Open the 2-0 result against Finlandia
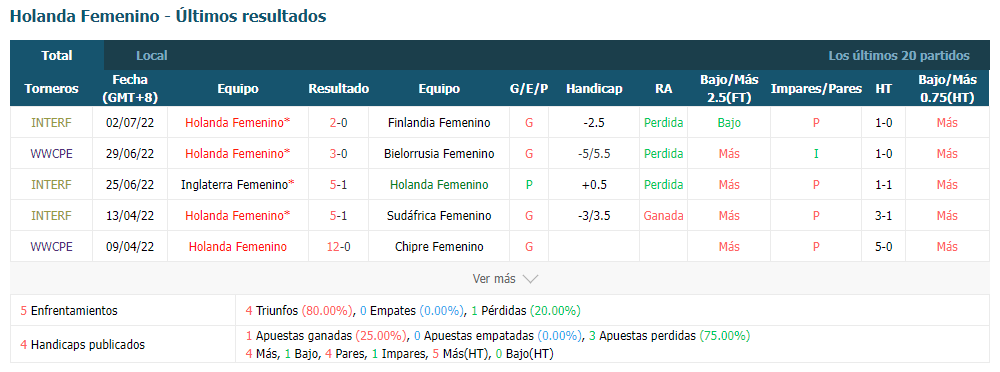 point(338,123)
